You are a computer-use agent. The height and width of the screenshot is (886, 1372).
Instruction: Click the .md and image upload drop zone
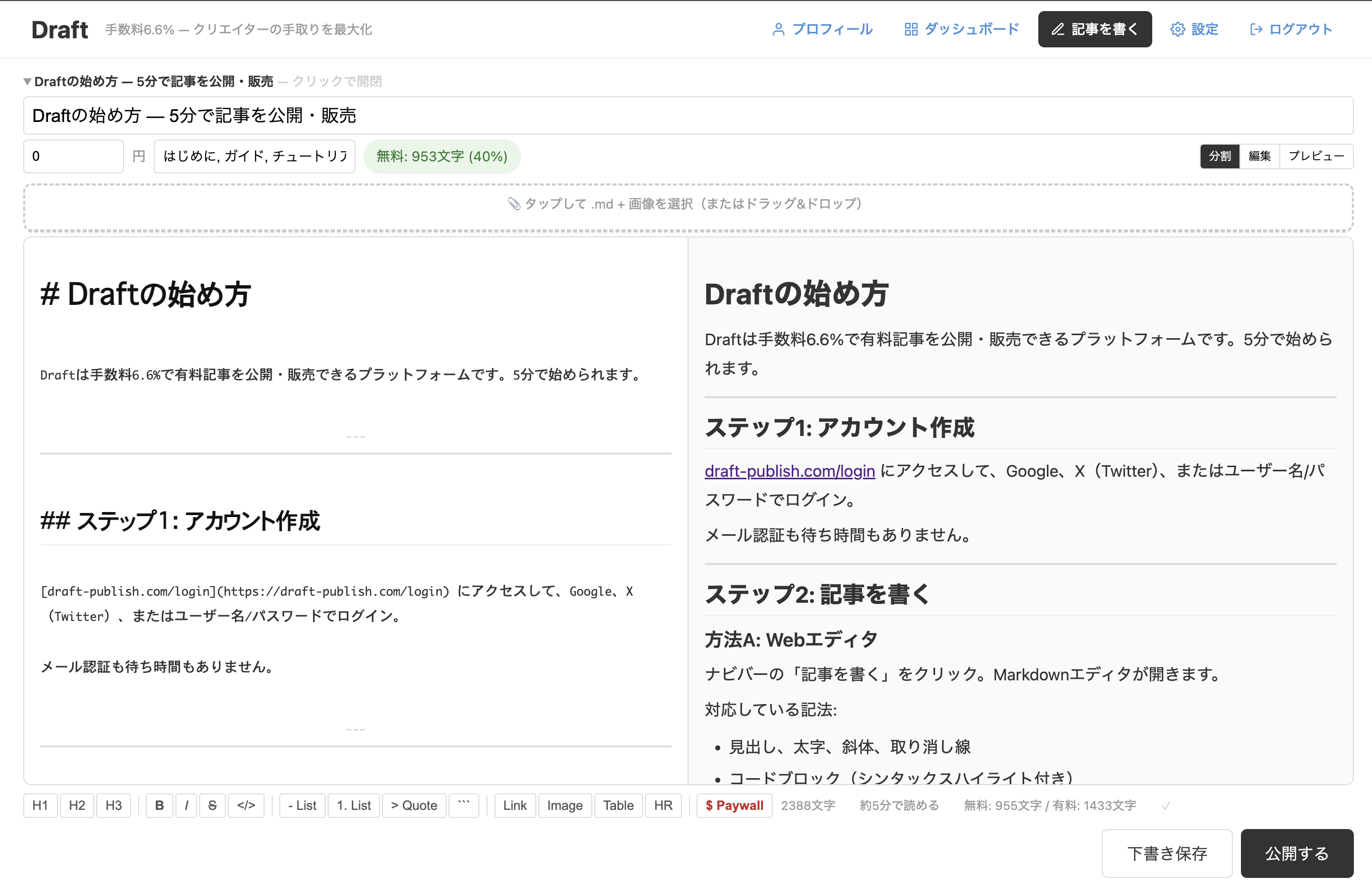coord(688,208)
